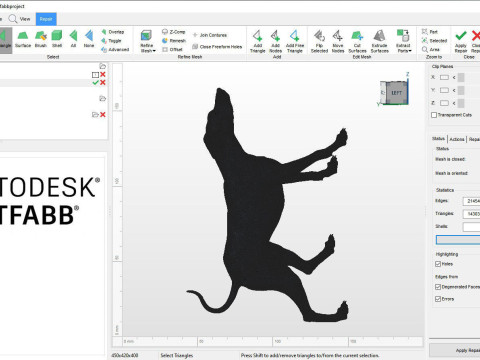This screenshot has height=360, width=480.
Task: Click the LEFT face of view cube
Action: click(396, 93)
